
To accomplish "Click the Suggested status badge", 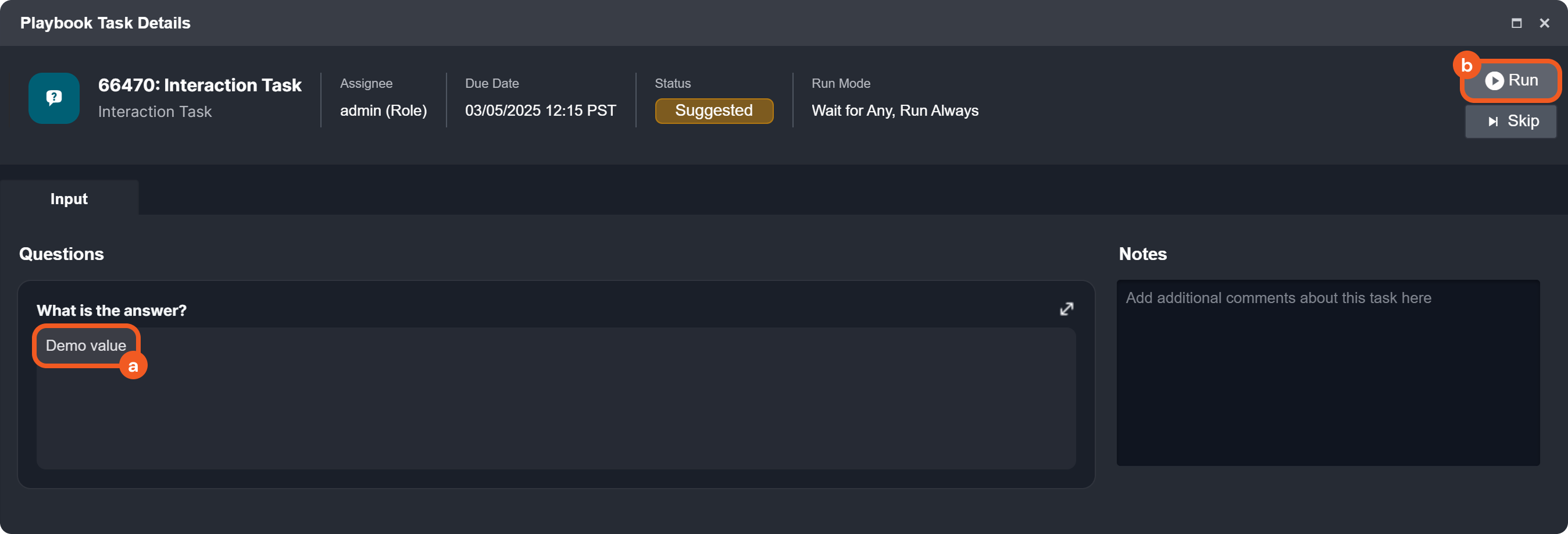I will [713, 111].
